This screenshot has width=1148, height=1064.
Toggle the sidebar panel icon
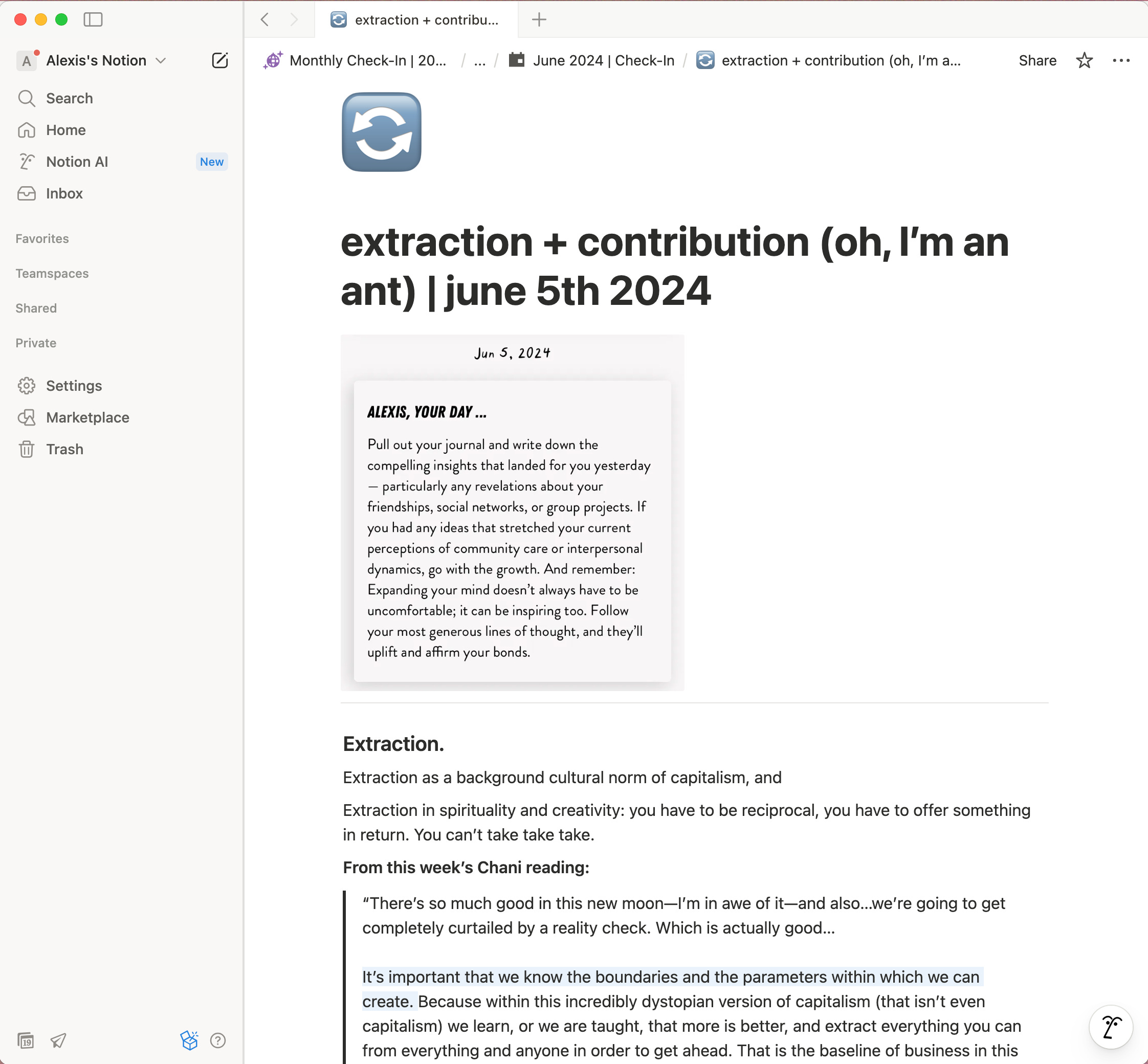click(x=93, y=19)
